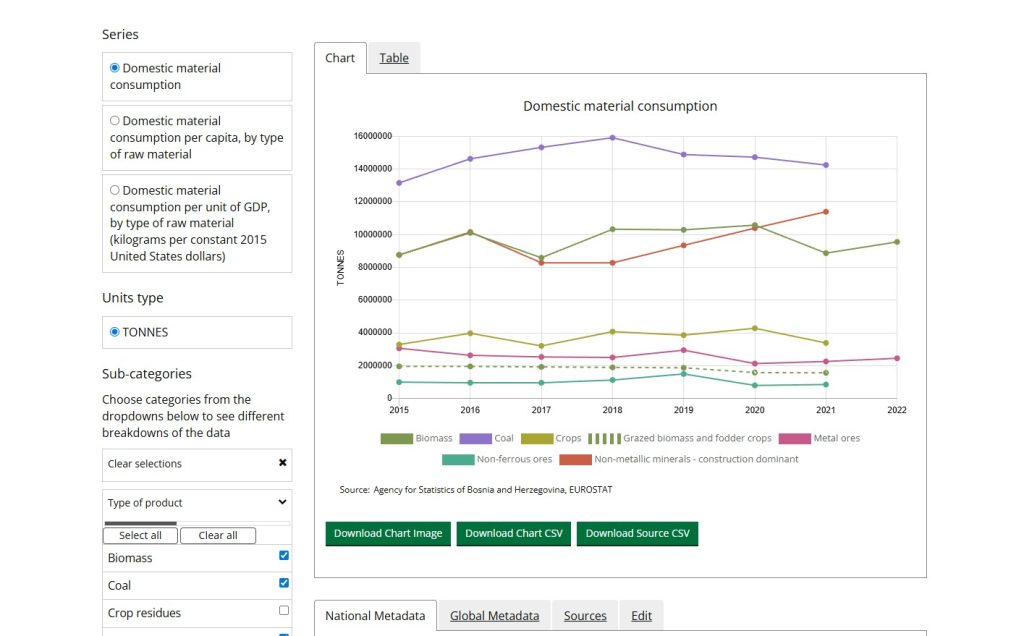Enable the Crop residues checkbox
Viewport: 1024px width, 636px height.
pos(284,610)
